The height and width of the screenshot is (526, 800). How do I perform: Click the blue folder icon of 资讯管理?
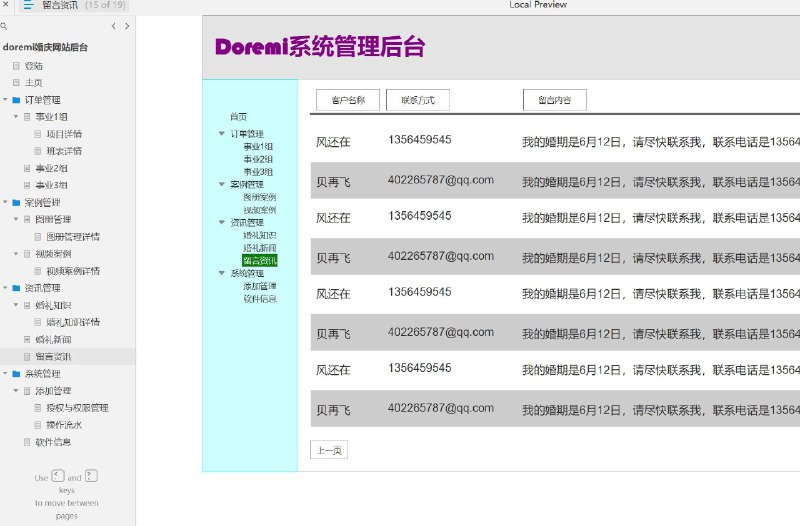[16, 288]
